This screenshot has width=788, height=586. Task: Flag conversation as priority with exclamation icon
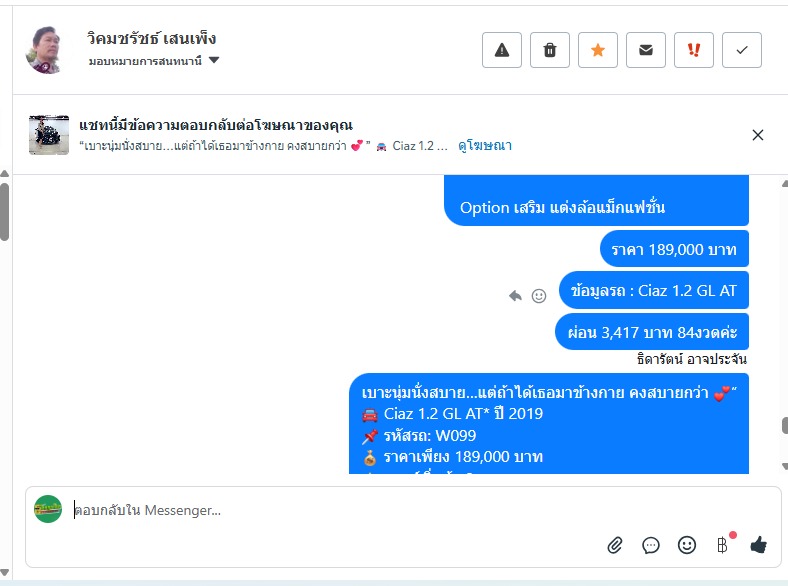[694, 50]
